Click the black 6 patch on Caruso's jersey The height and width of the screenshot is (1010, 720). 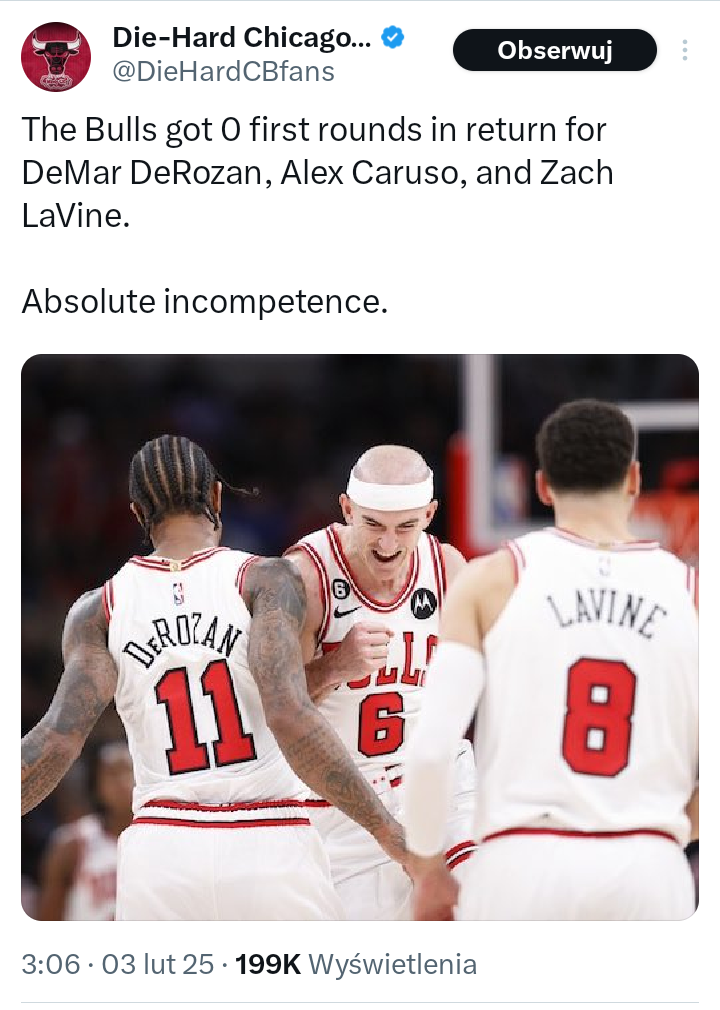point(341,589)
